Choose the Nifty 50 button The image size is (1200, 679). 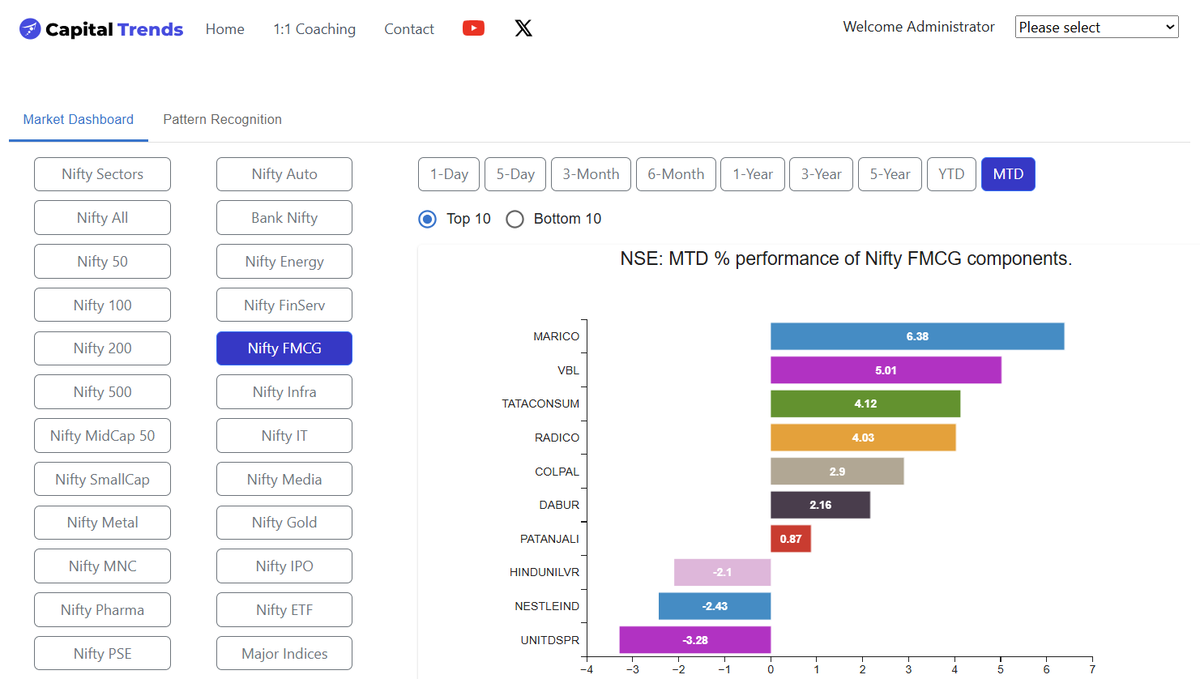[102, 261]
